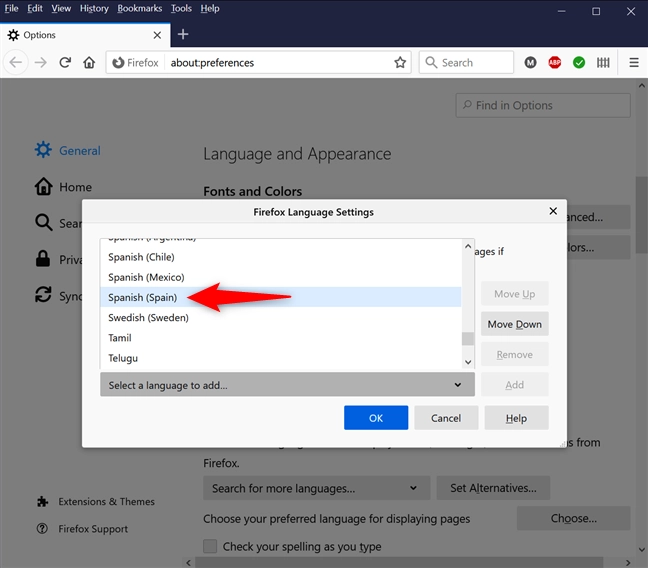The width and height of the screenshot is (648, 568).
Task: Select the General gear icon in the sidebar
Action: coord(43,150)
